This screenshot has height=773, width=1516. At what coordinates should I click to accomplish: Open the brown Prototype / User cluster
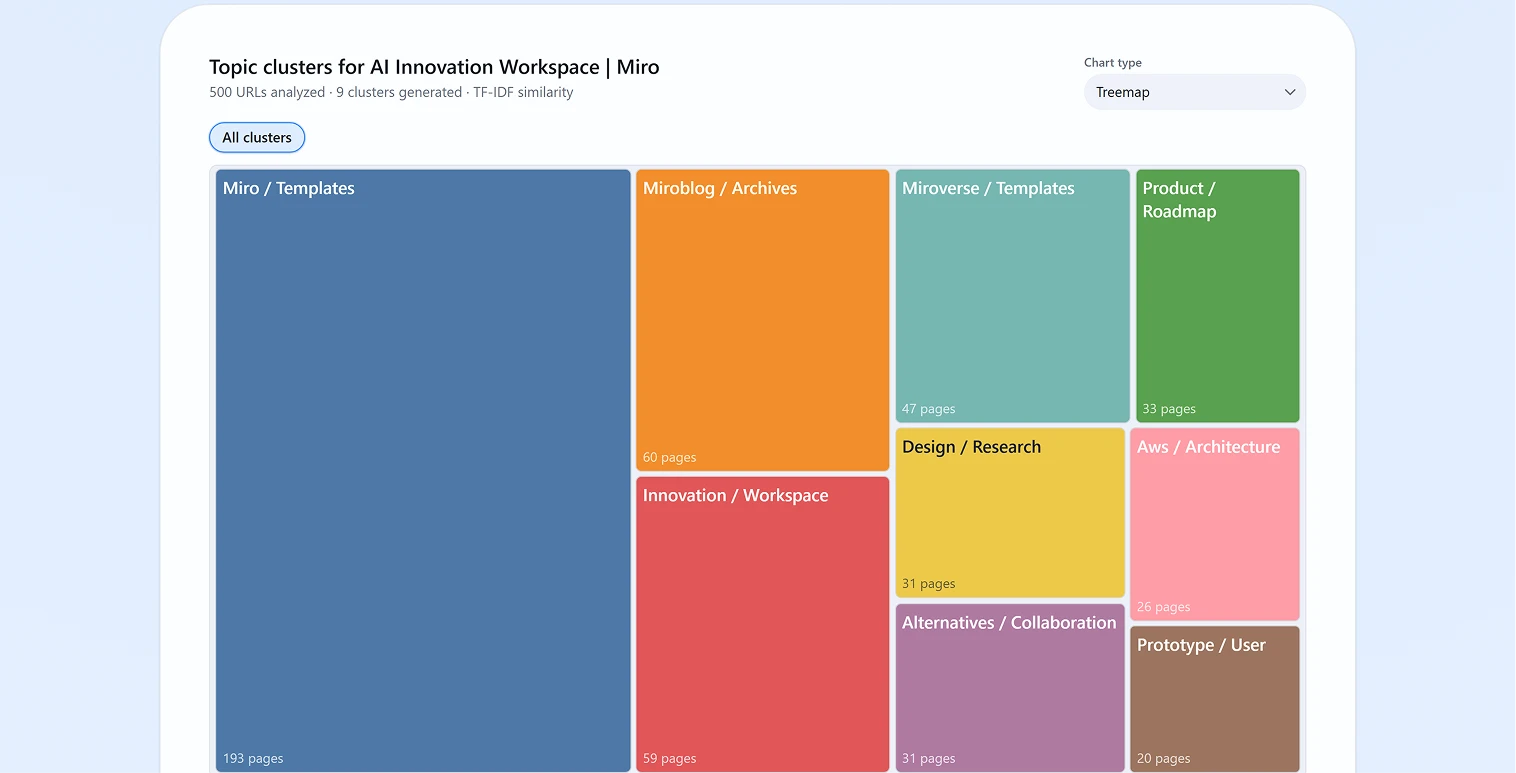(x=1215, y=699)
